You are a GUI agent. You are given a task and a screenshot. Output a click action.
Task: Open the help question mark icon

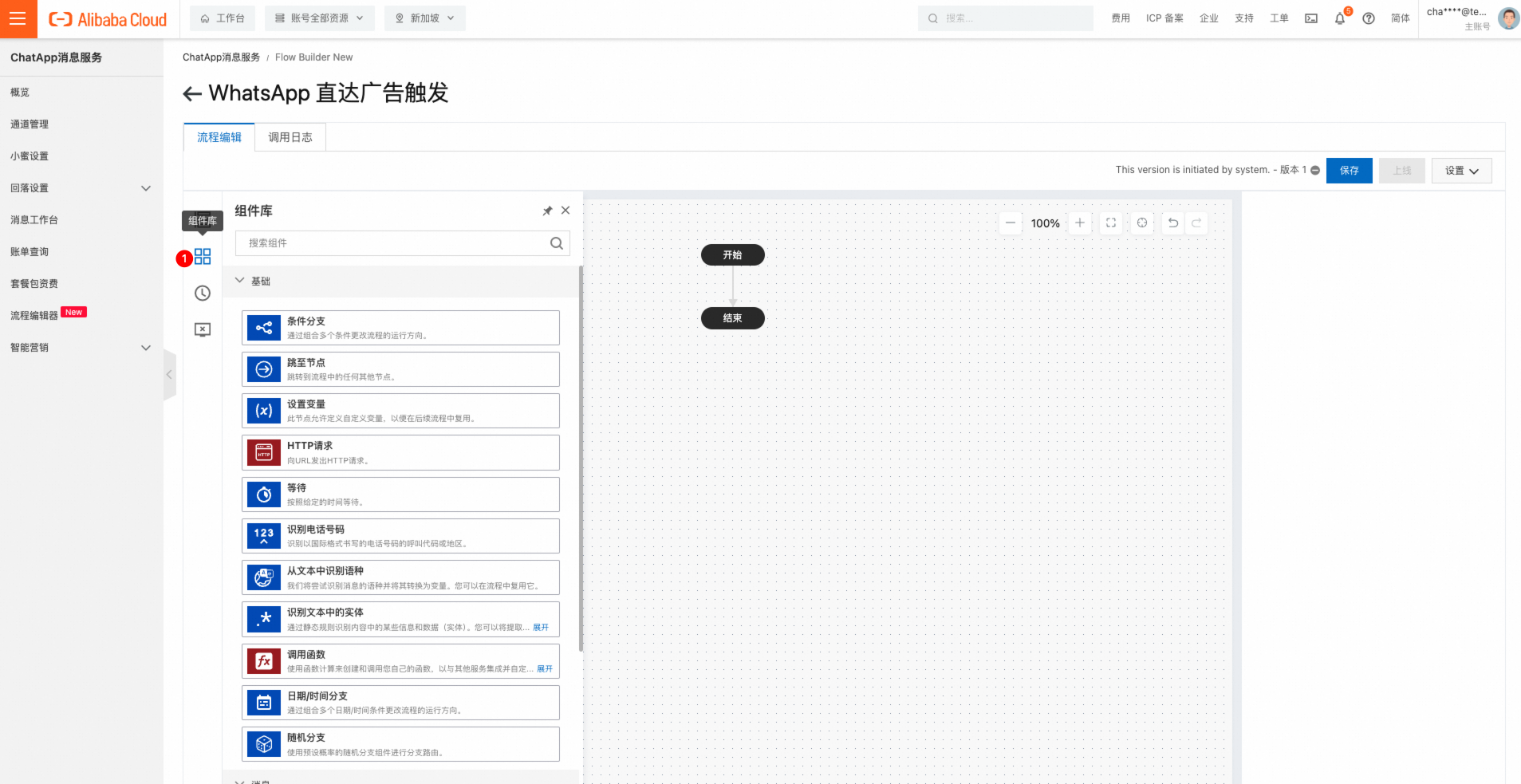pyautogui.click(x=1369, y=18)
